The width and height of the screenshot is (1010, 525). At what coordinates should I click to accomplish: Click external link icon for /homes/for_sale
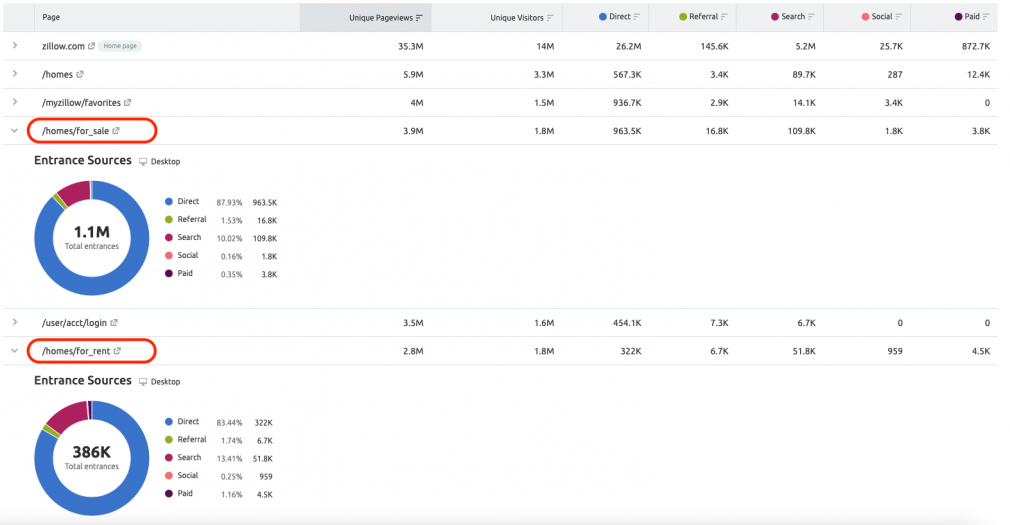click(116, 131)
